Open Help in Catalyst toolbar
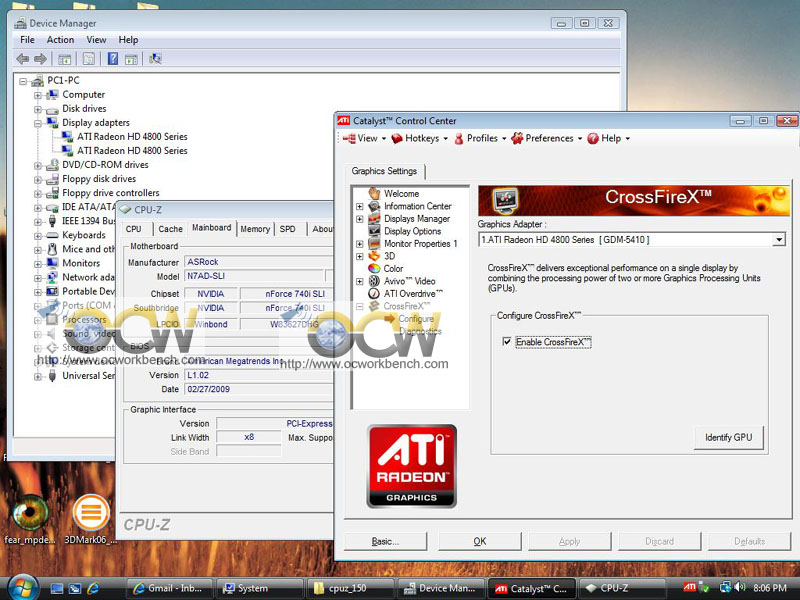 pyautogui.click(x=608, y=138)
